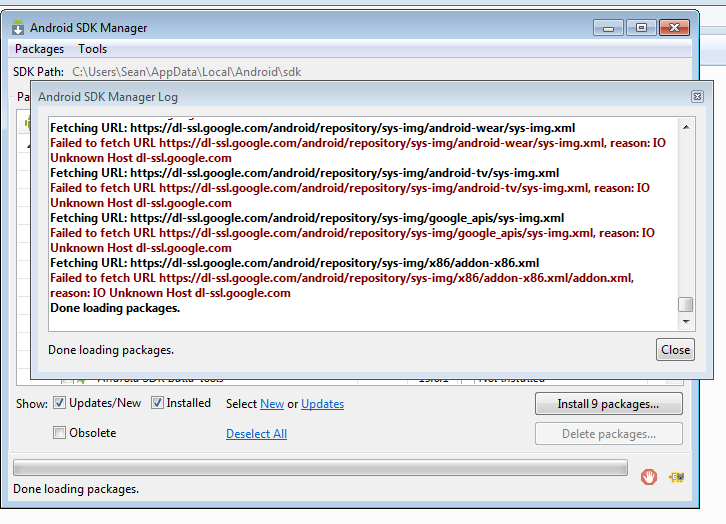Click the log scrollbar down arrow
The height and width of the screenshot is (524, 726).
(x=686, y=321)
